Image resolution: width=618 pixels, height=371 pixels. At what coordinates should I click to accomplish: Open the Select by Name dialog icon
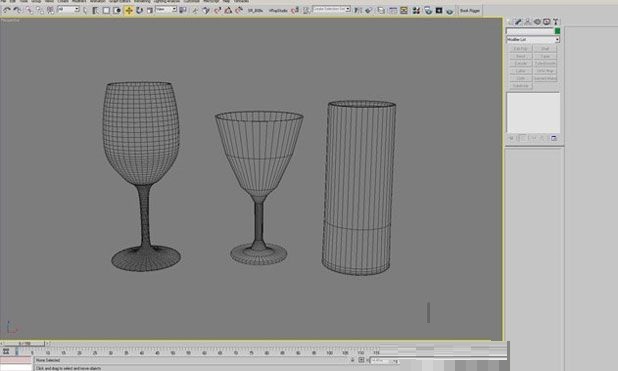pos(95,10)
